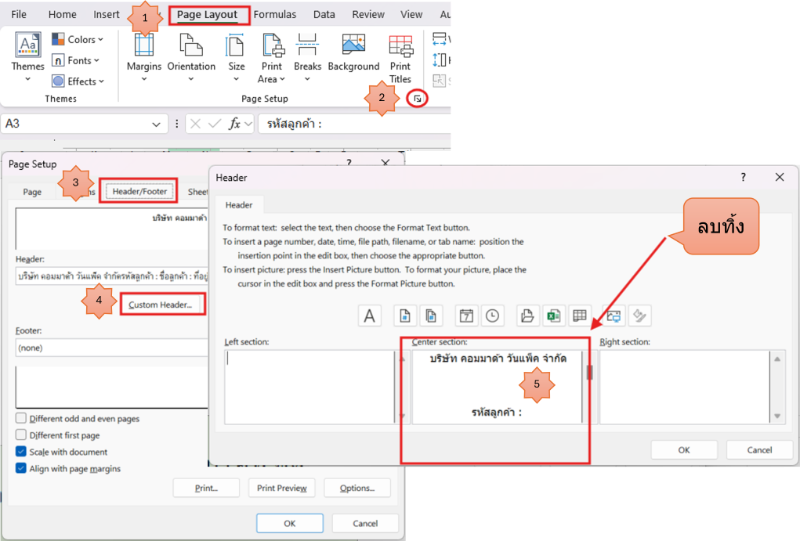
Task: Click the Print Titles ribbon button
Action: [400, 58]
